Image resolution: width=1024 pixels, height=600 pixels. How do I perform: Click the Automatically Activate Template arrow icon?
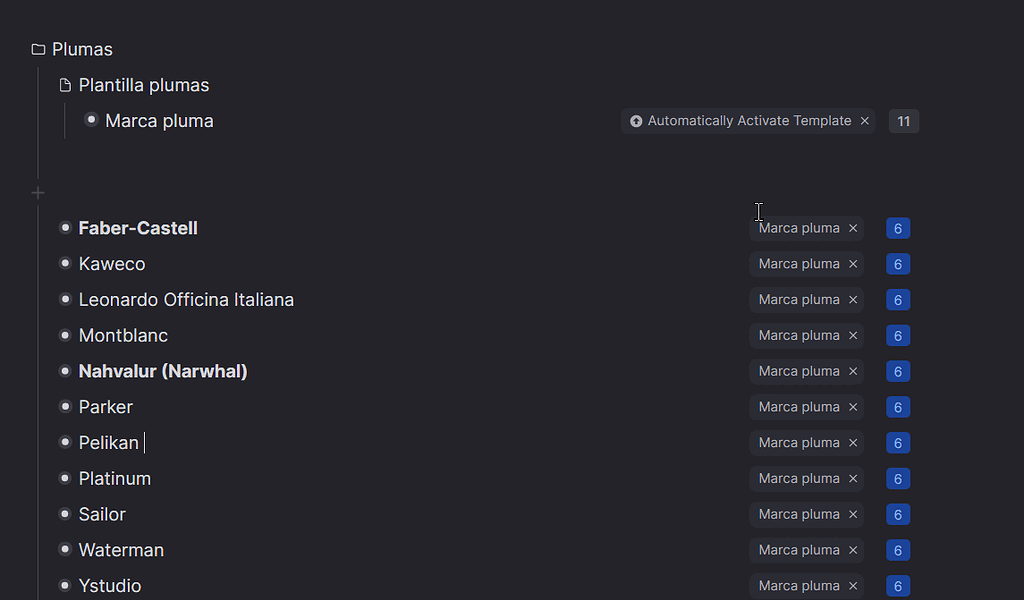point(636,121)
